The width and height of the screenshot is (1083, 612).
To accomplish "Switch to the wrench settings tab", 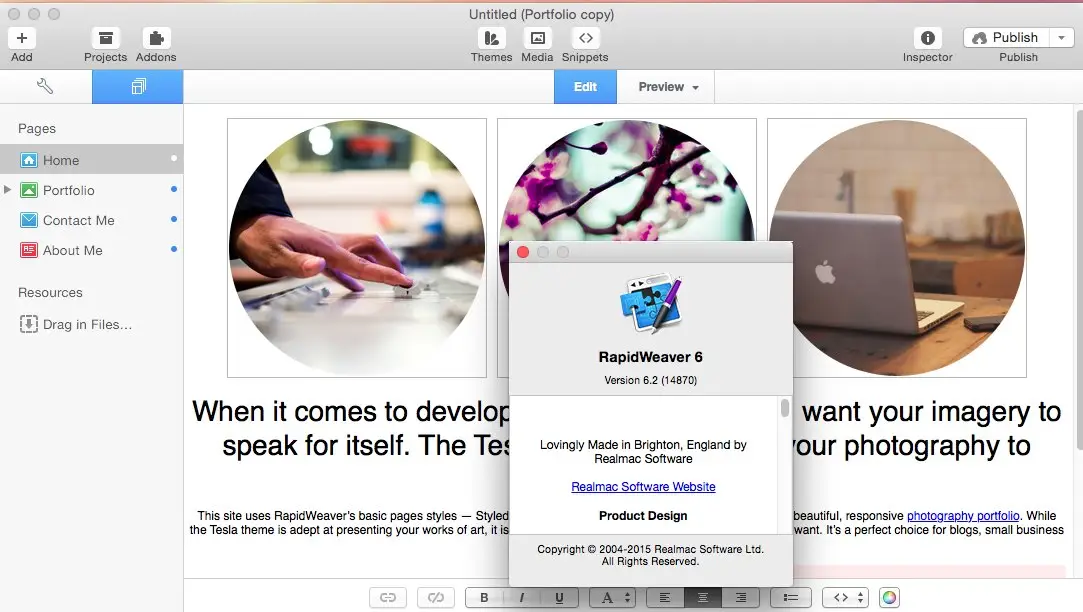I will click(x=46, y=86).
